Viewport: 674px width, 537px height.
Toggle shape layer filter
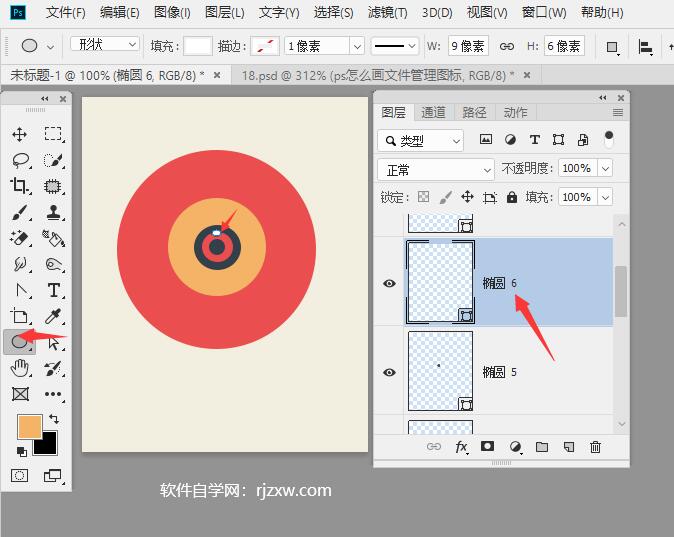click(558, 139)
